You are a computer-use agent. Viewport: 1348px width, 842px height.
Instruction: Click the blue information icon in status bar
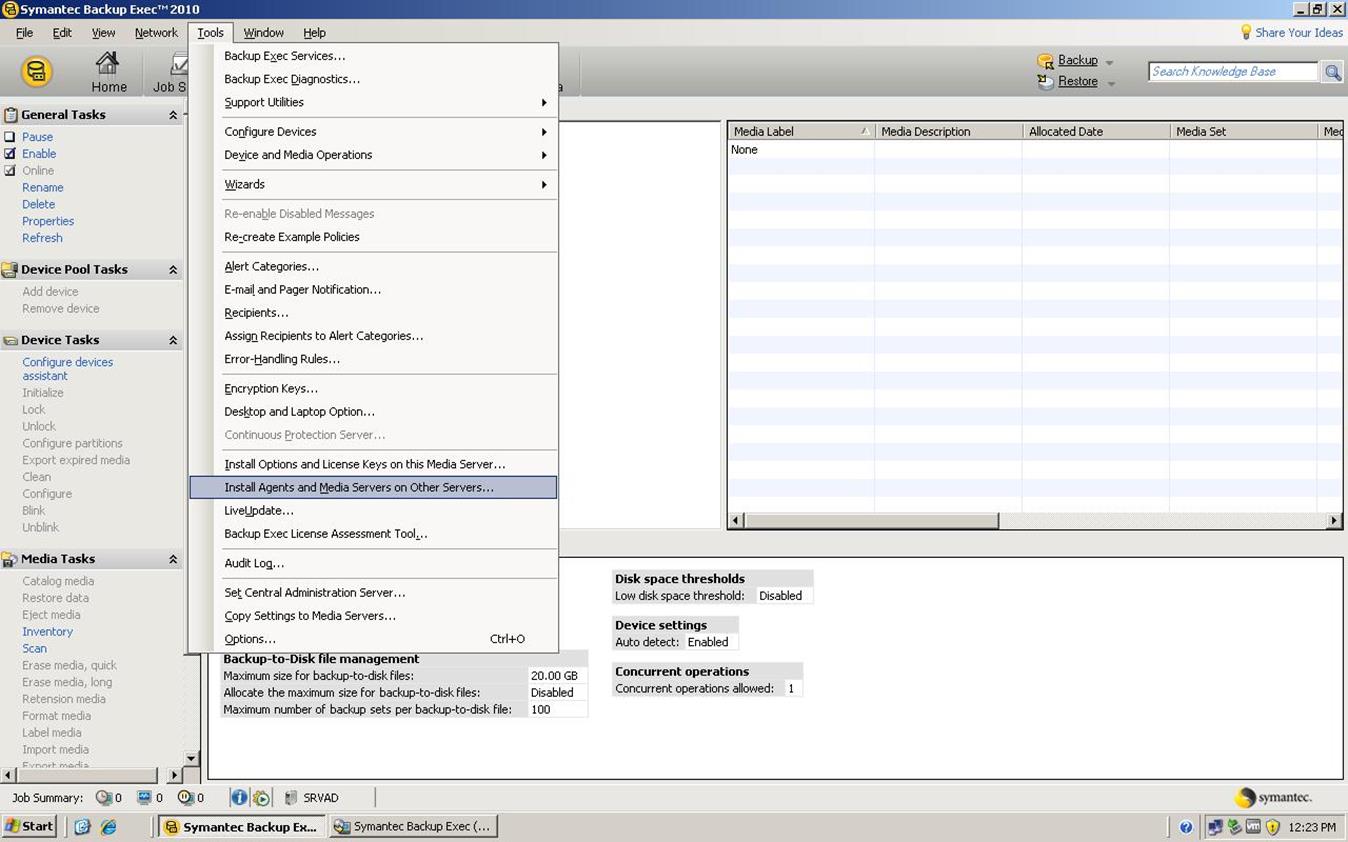click(239, 798)
